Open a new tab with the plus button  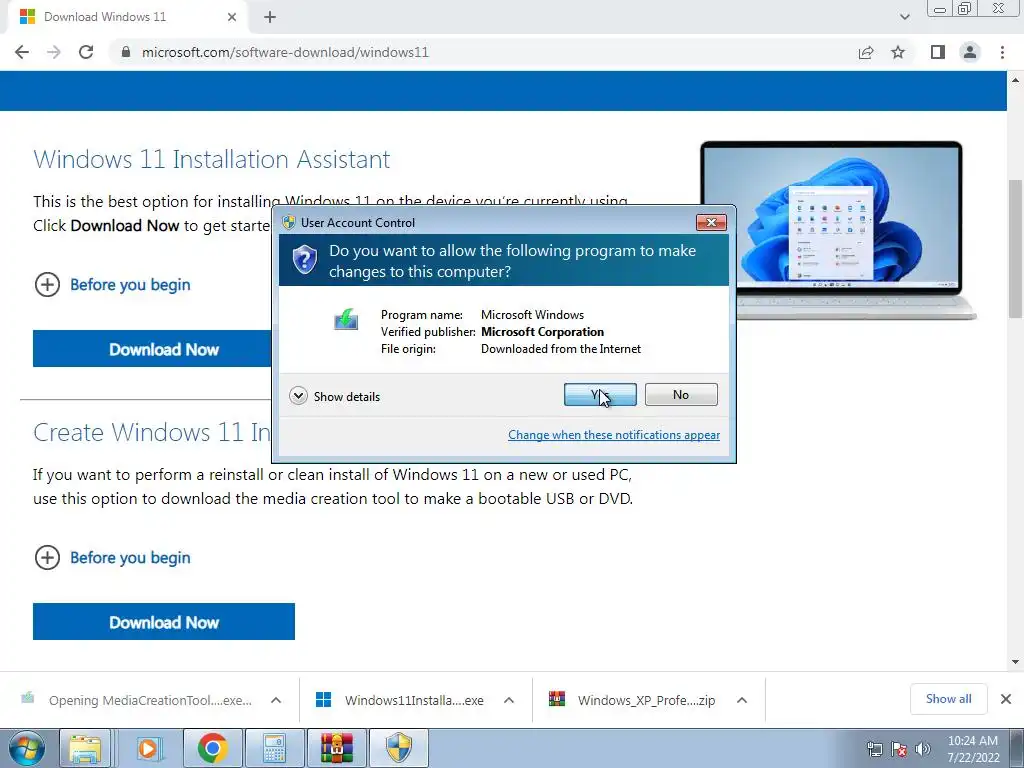pos(270,17)
